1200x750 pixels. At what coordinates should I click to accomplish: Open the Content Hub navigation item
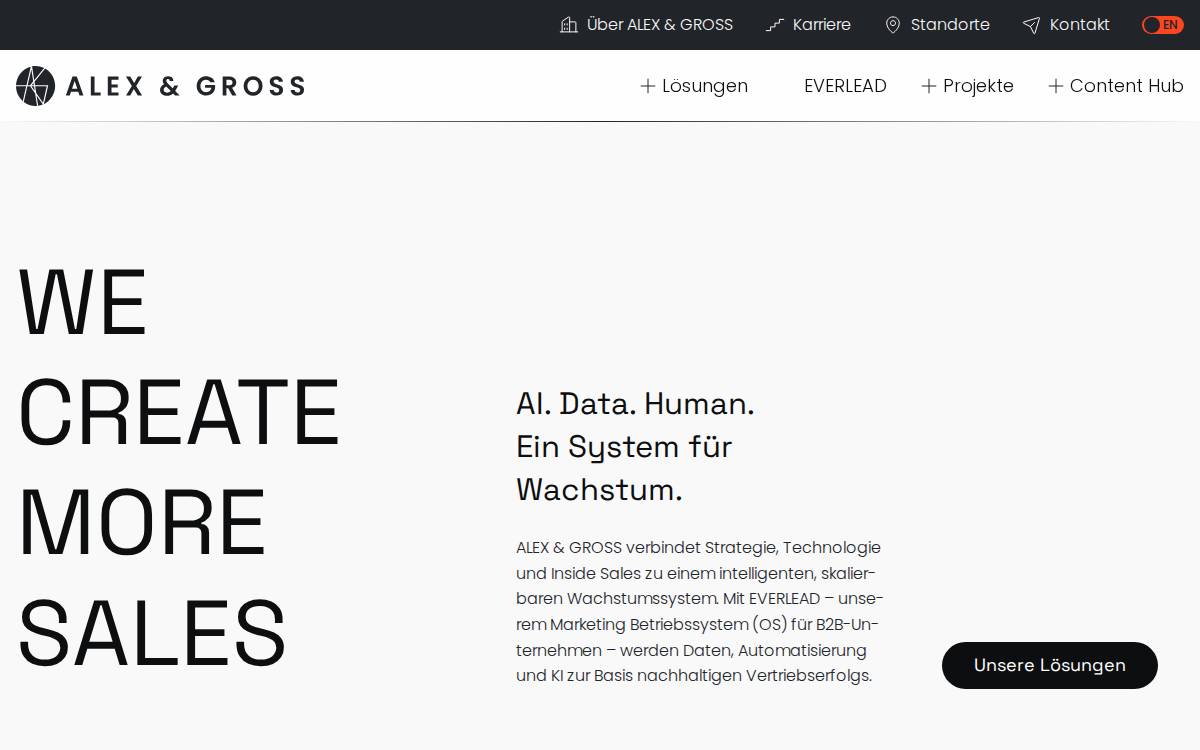(1127, 86)
